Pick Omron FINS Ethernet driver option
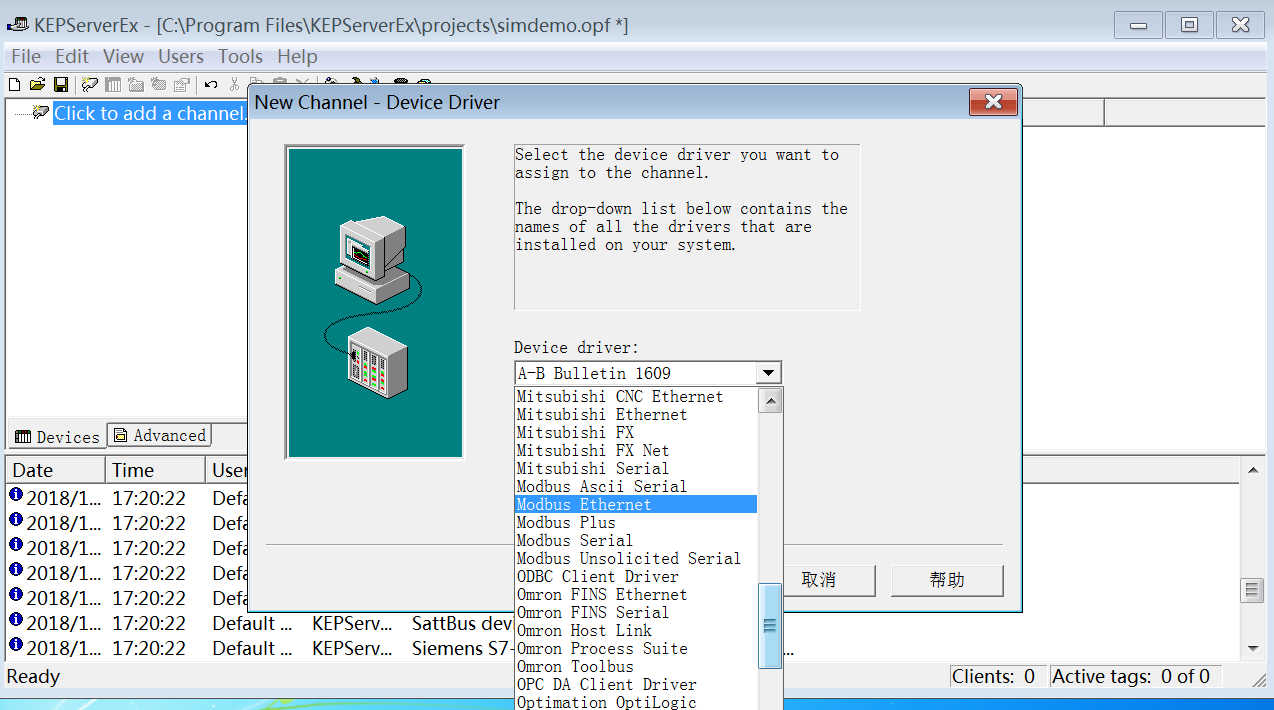This screenshot has width=1274, height=710. point(601,595)
